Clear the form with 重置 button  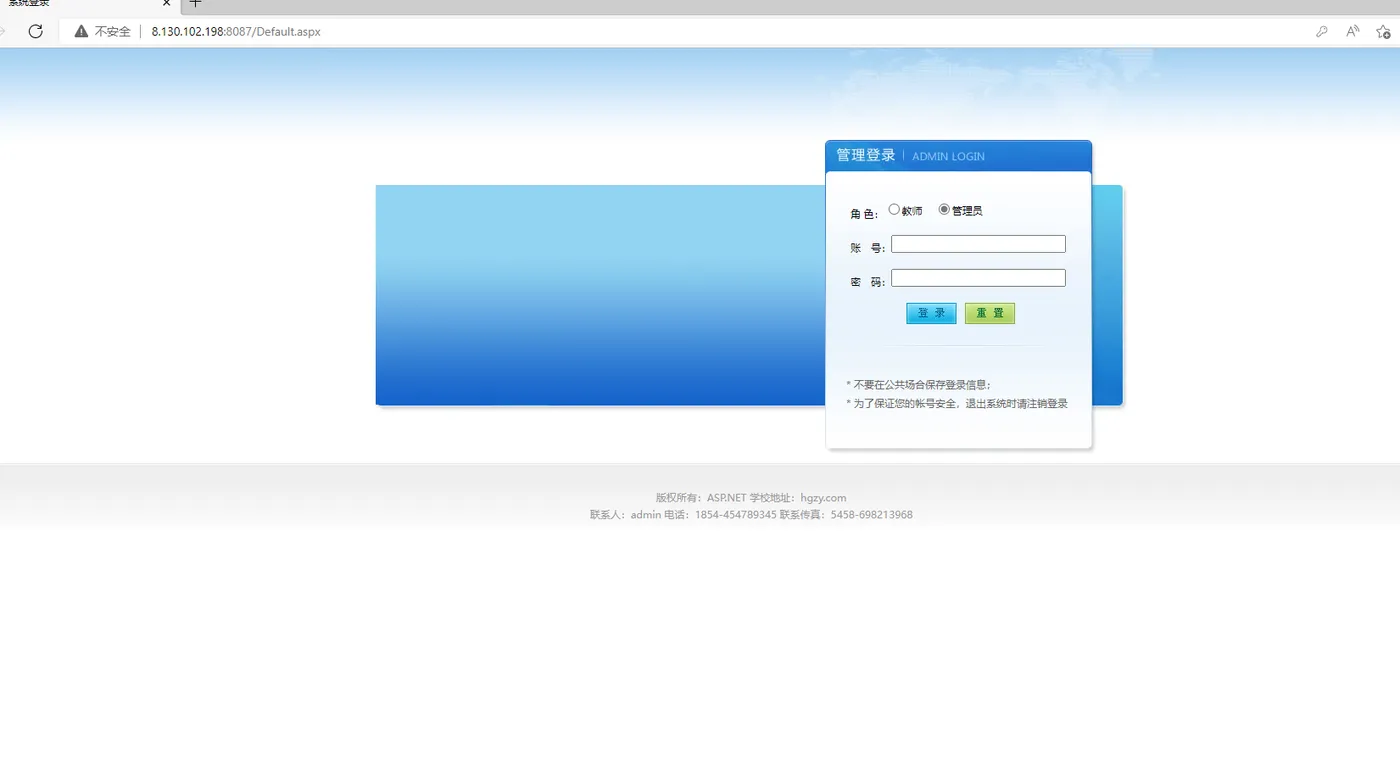[x=990, y=313]
